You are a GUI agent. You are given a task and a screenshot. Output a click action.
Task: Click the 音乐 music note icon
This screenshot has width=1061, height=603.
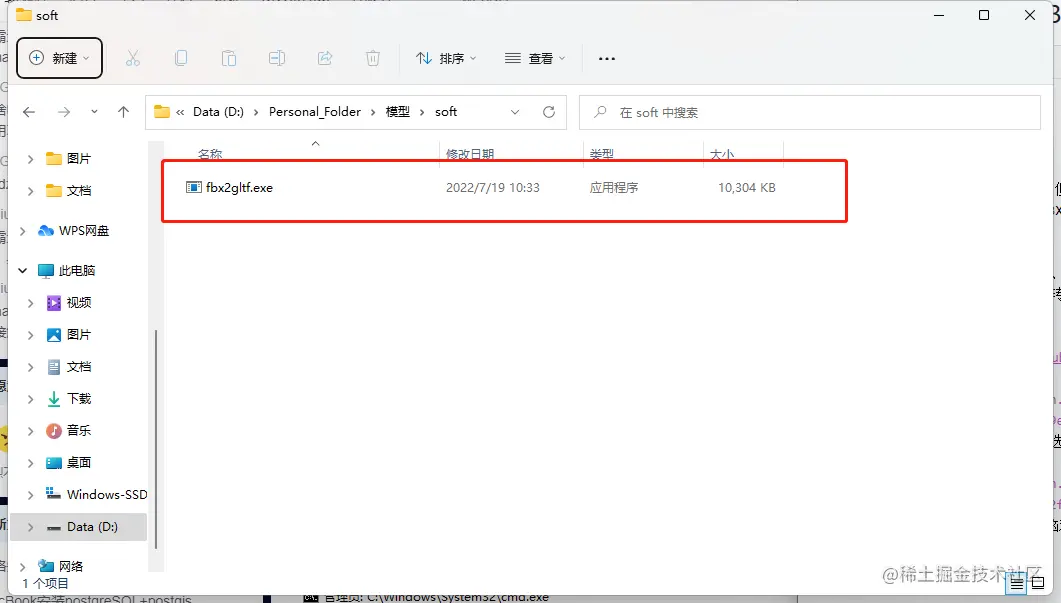click(53, 431)
